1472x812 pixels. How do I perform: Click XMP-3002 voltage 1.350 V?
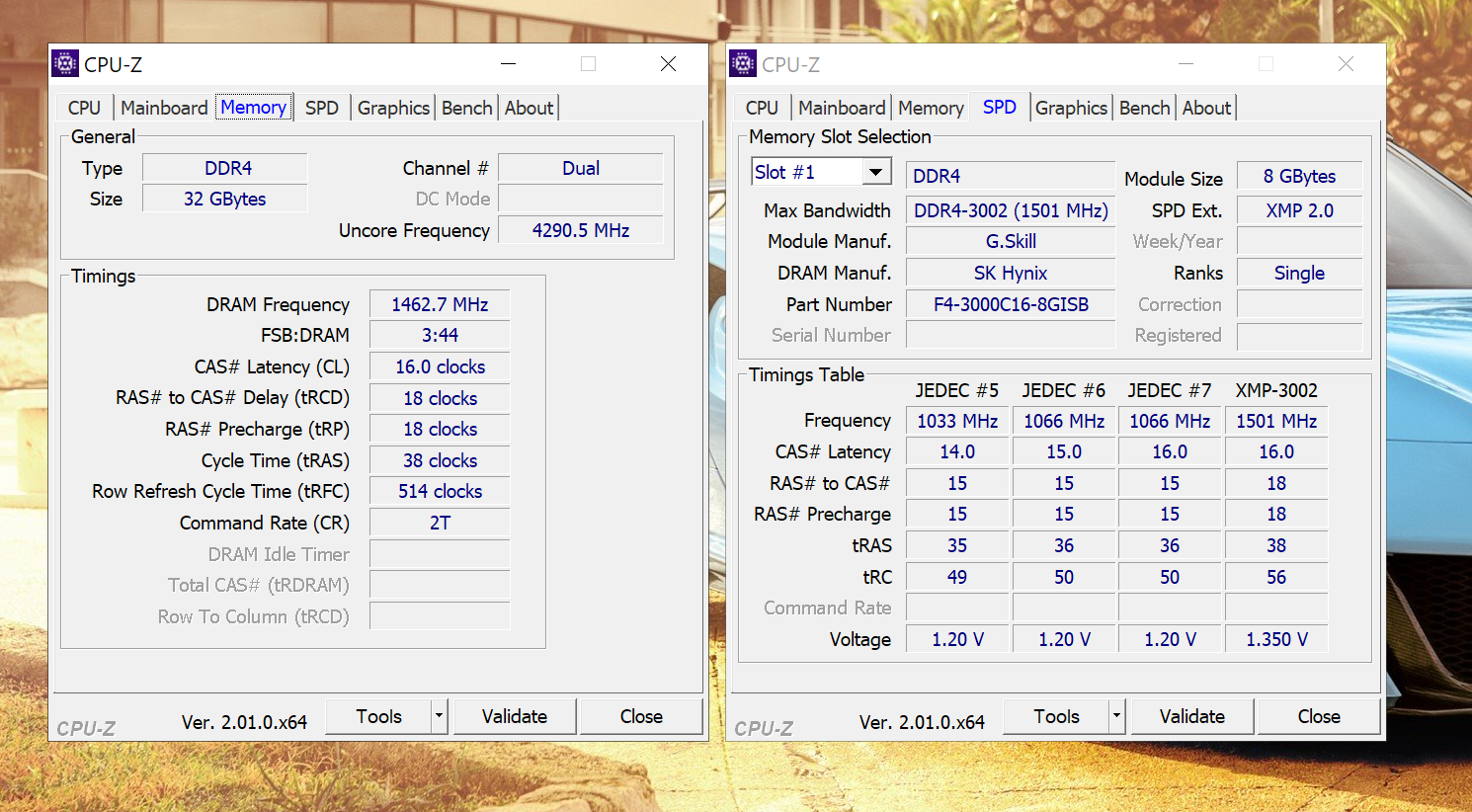(x=1276, y=639)
